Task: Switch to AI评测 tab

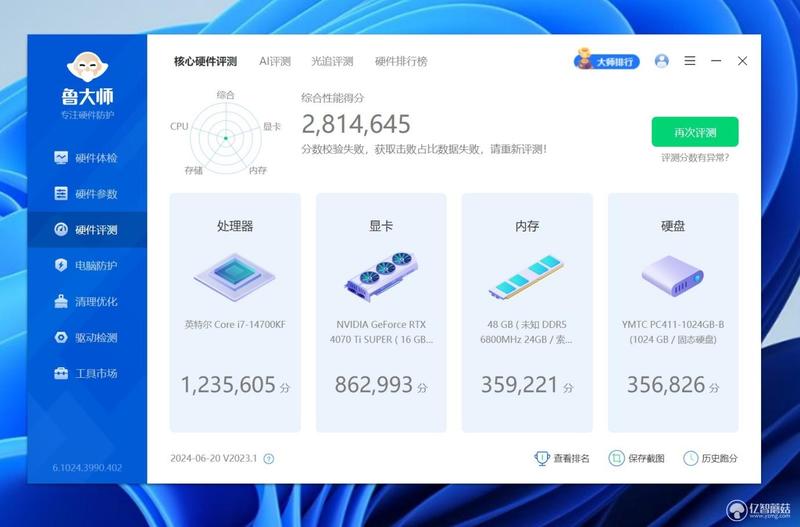Action: tap(274, 62)
